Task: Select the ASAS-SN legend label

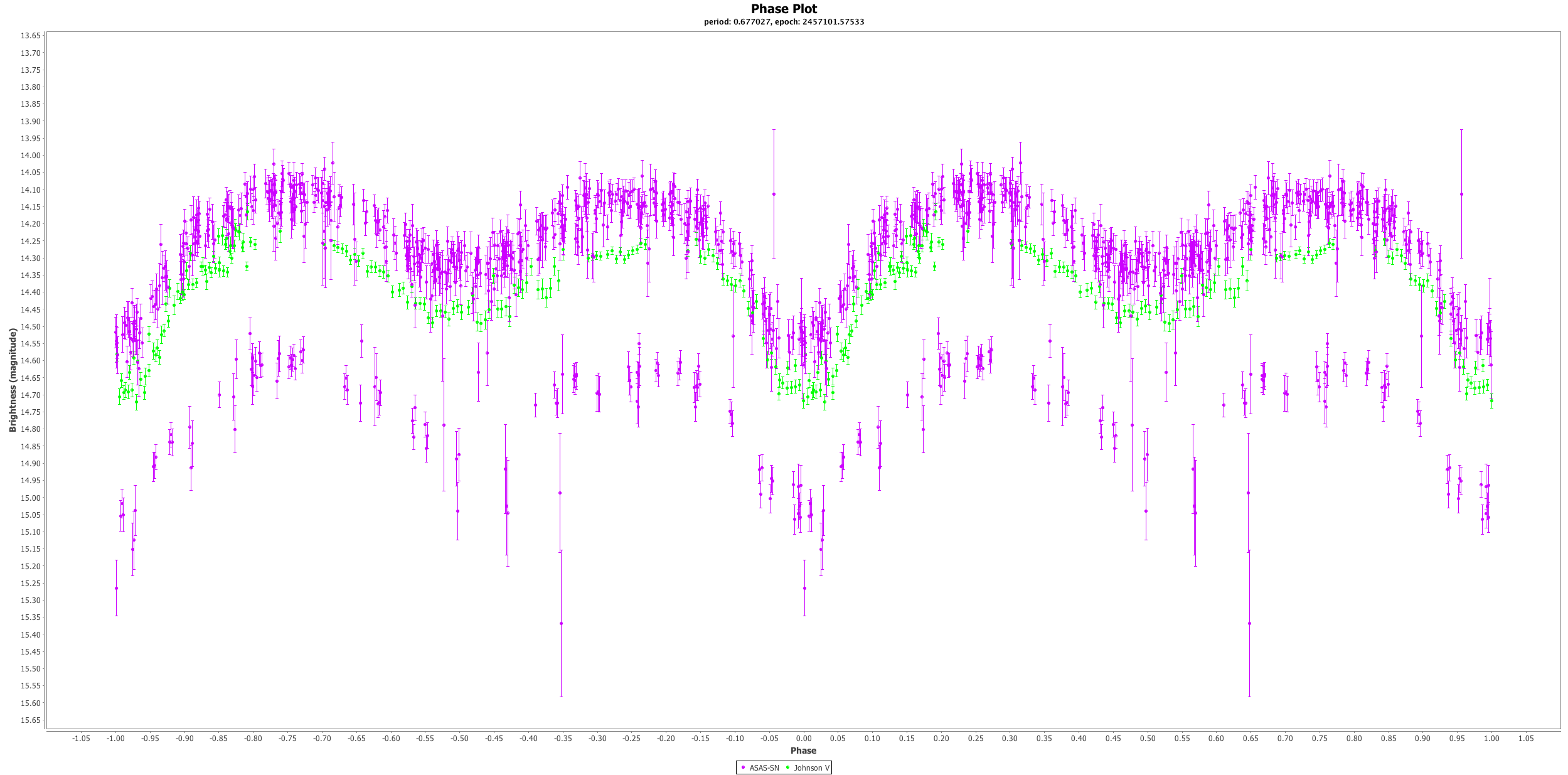Action: click(764, 767)
